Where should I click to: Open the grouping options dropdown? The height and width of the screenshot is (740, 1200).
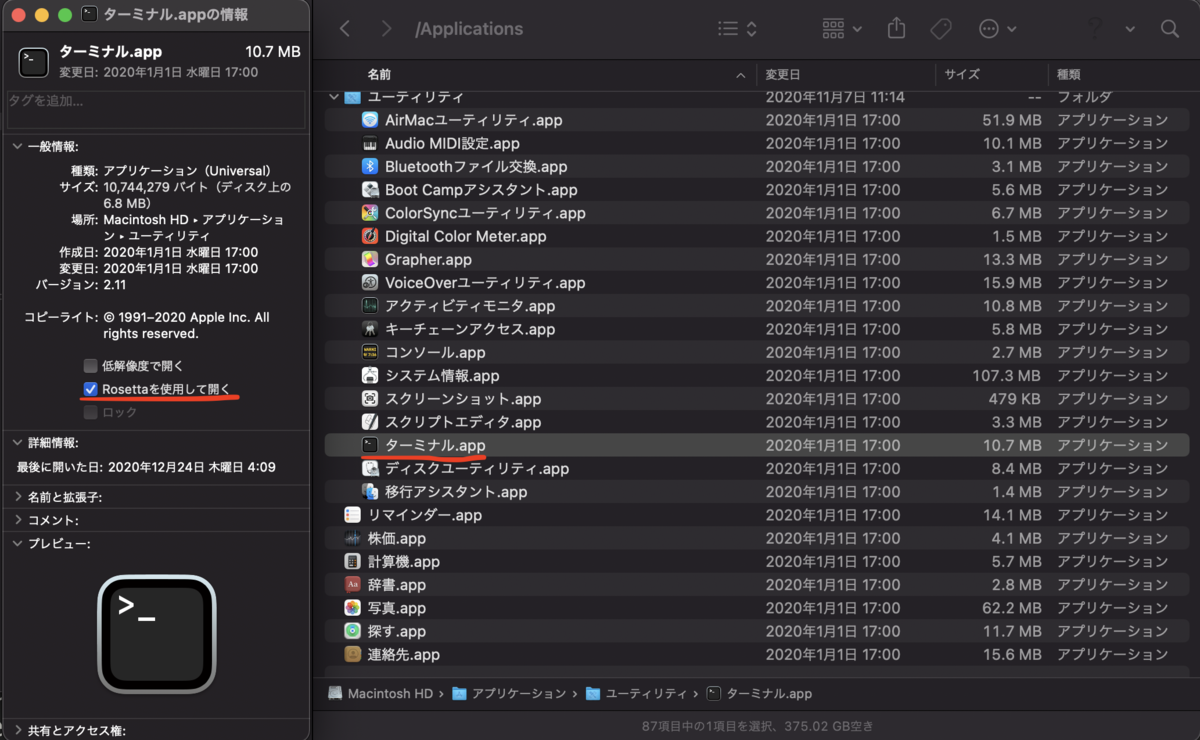click(x=842, y=29)
